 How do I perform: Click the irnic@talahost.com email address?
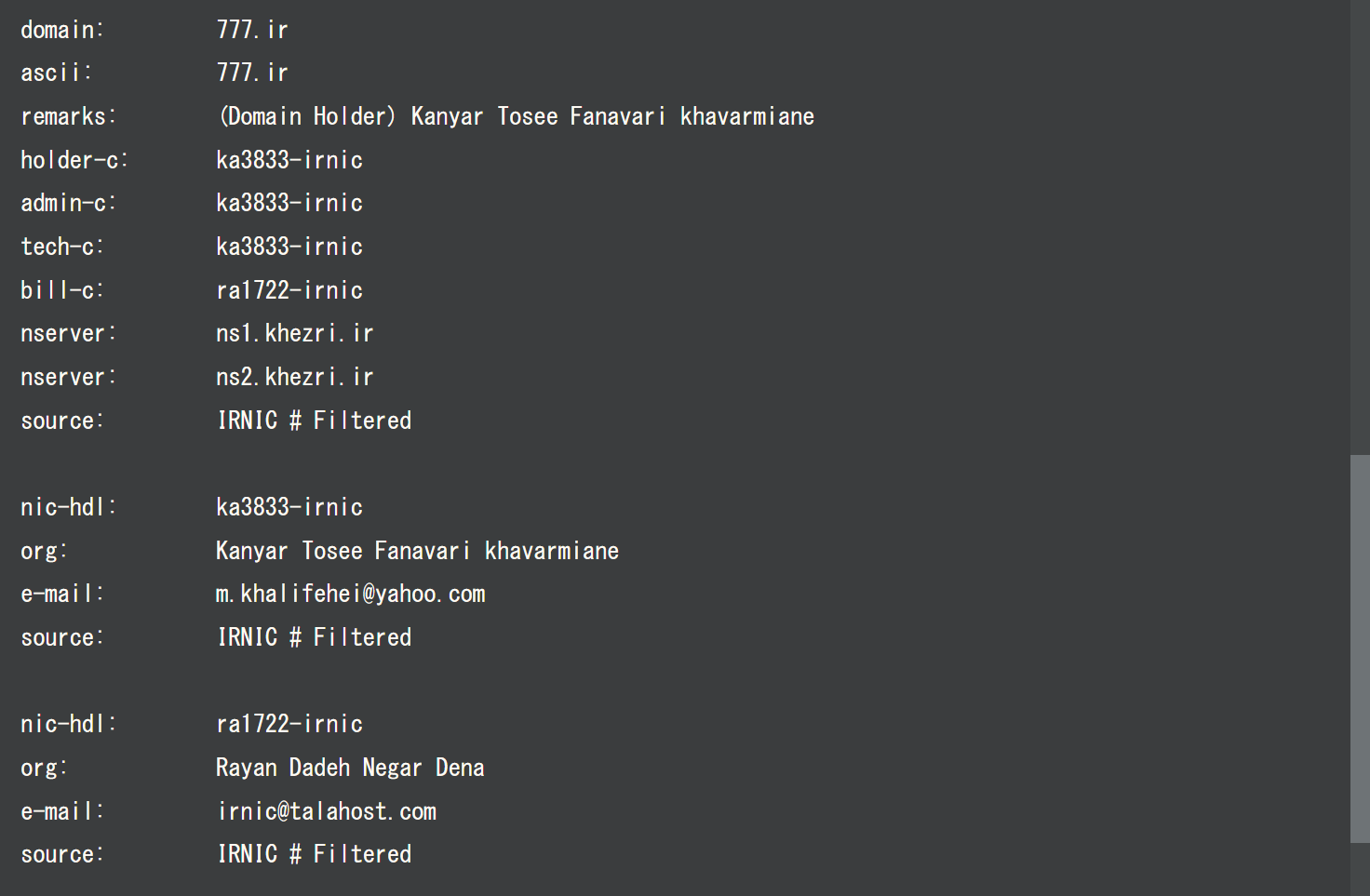(327, 811)
